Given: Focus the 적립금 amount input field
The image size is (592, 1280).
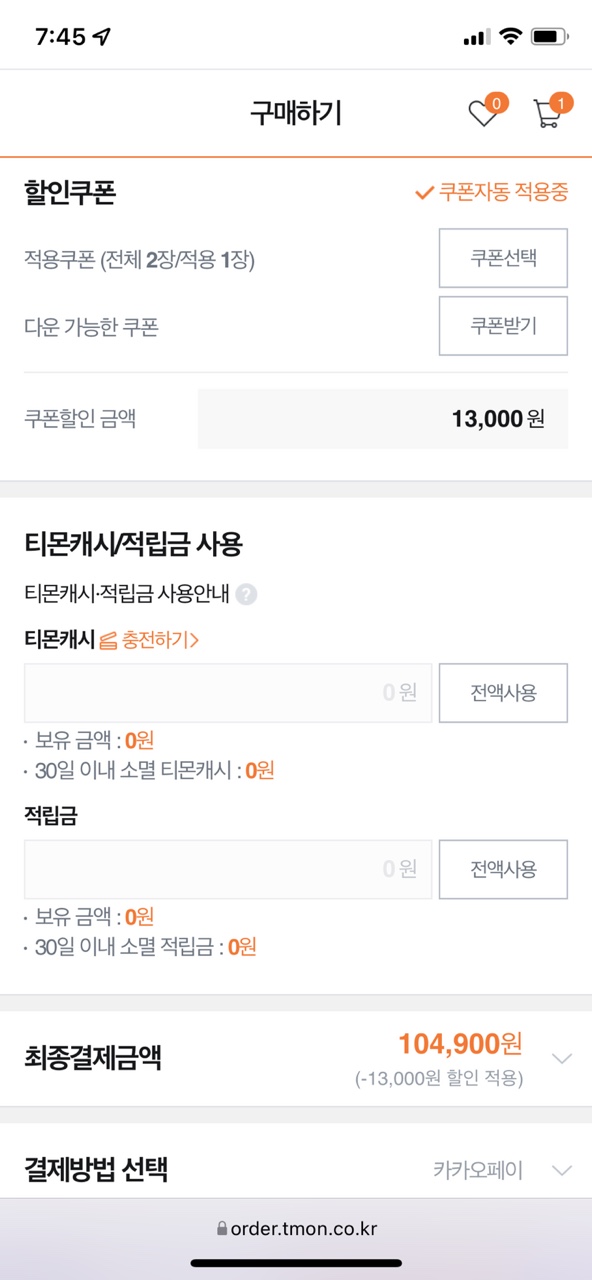Looking at the screenshot, I should click(x=228, y=869).
